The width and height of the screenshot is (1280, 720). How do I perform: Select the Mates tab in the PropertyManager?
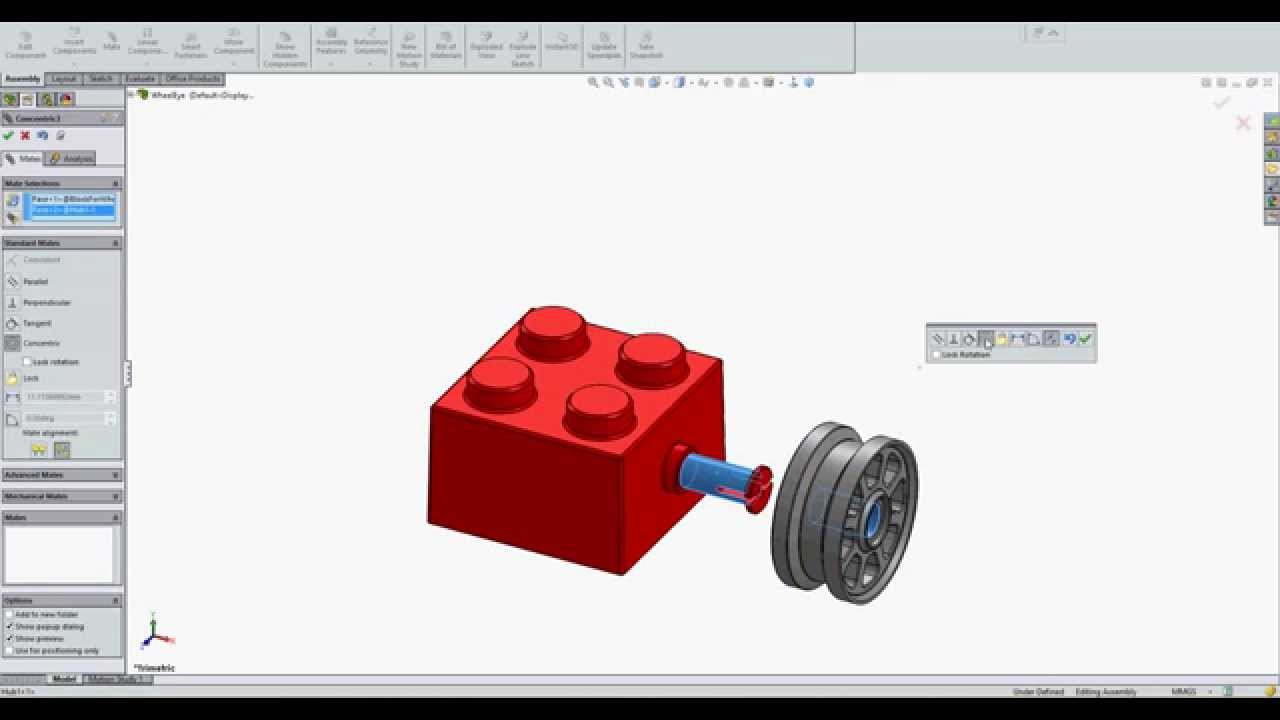22,158
